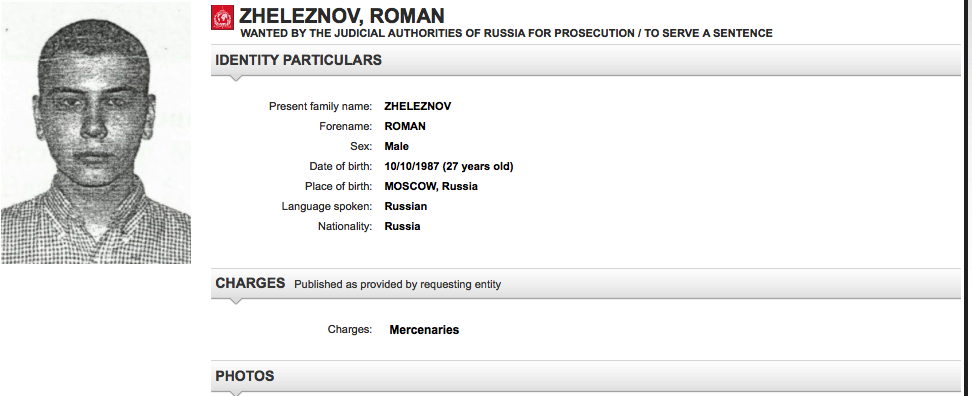The height and width of the screenshot is (396, 972).
Task: Click the Sex value Male
Action: pyautogui.click(x=397, y=146)
